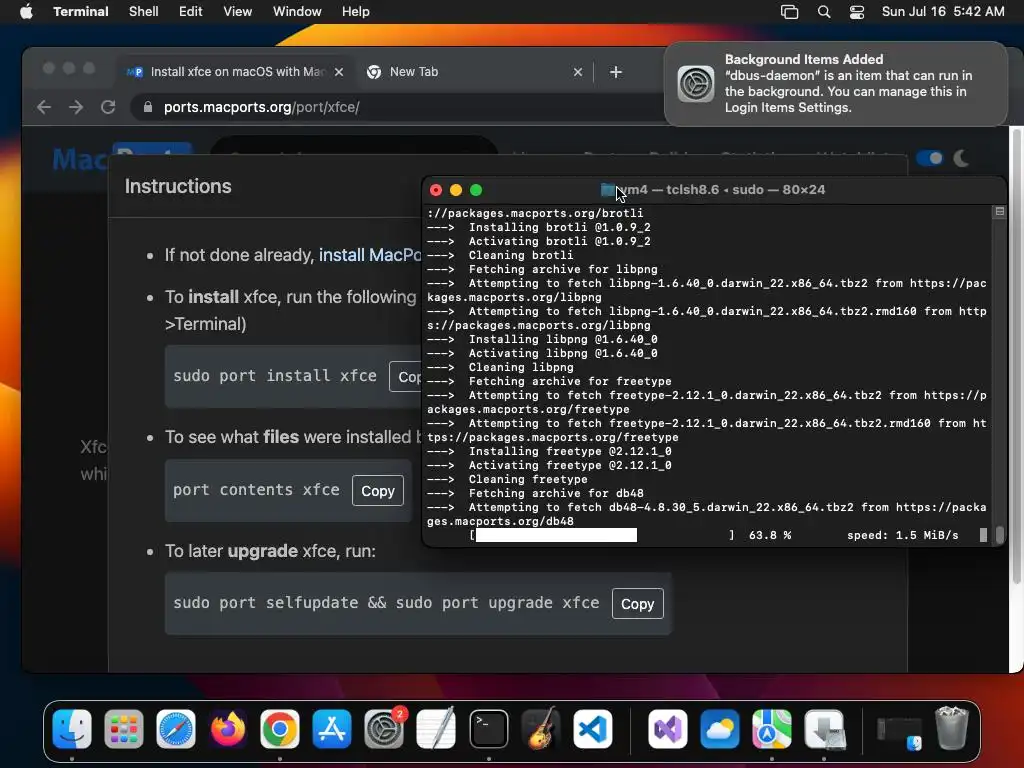Open the App Store Dock icon
Image resolution: width=1024 pixels, height=768 pixels.
point(332,729)
